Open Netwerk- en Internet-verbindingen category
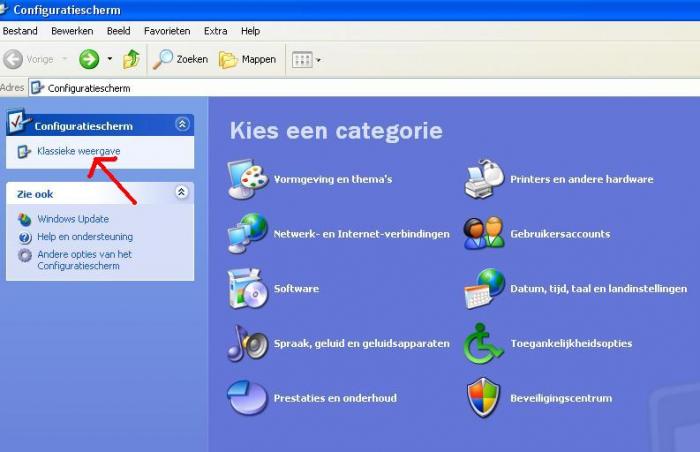Viewport: 700px width, 452px height. [x=362, y=234]
